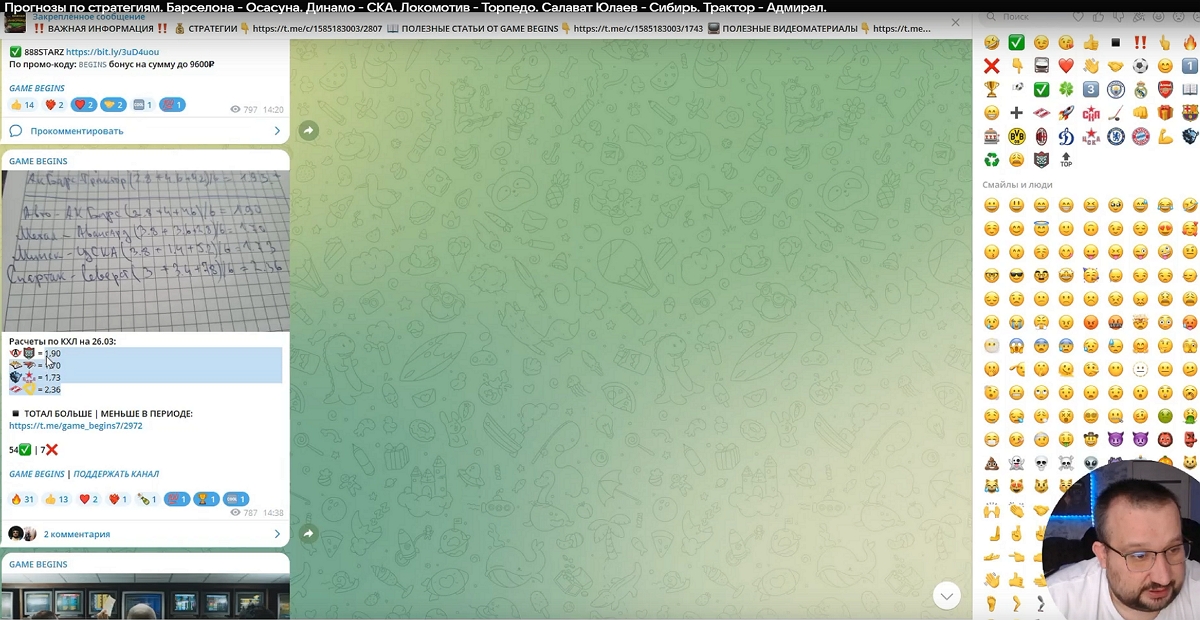Viewport: 1200px width, 620px height.
Task: Click the ПОДДЕРЖАТЬ КАНАЛ link
Action: point(116,474)
